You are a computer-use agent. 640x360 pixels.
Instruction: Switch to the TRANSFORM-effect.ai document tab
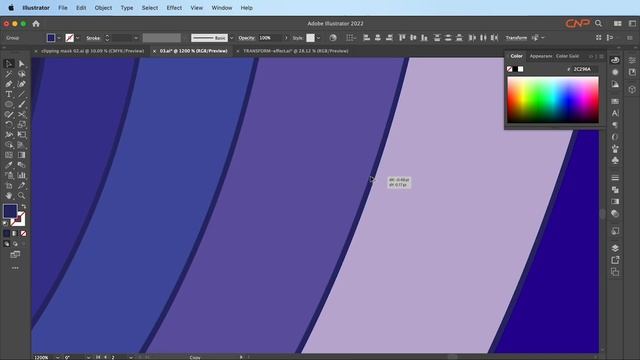tap(296, 51)
